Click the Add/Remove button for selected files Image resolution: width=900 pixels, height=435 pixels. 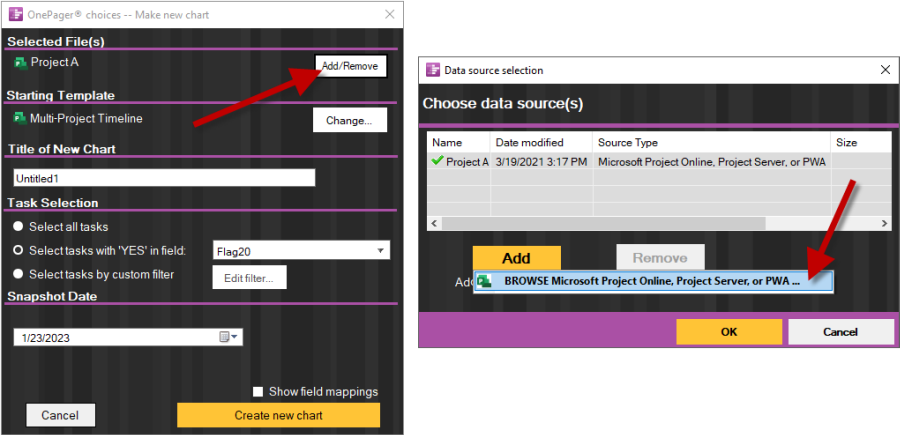point(351,67)
